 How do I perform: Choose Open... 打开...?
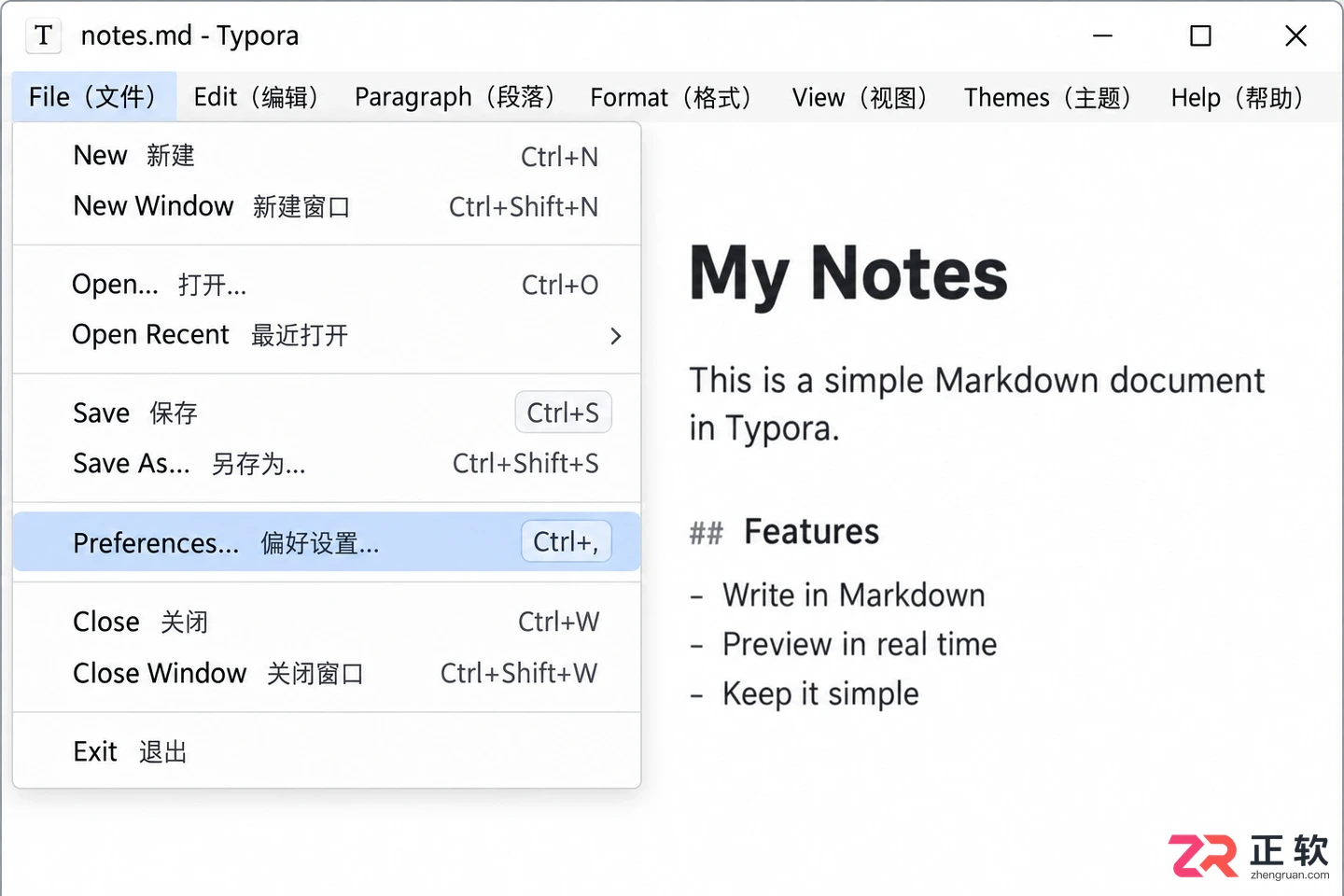327,285
